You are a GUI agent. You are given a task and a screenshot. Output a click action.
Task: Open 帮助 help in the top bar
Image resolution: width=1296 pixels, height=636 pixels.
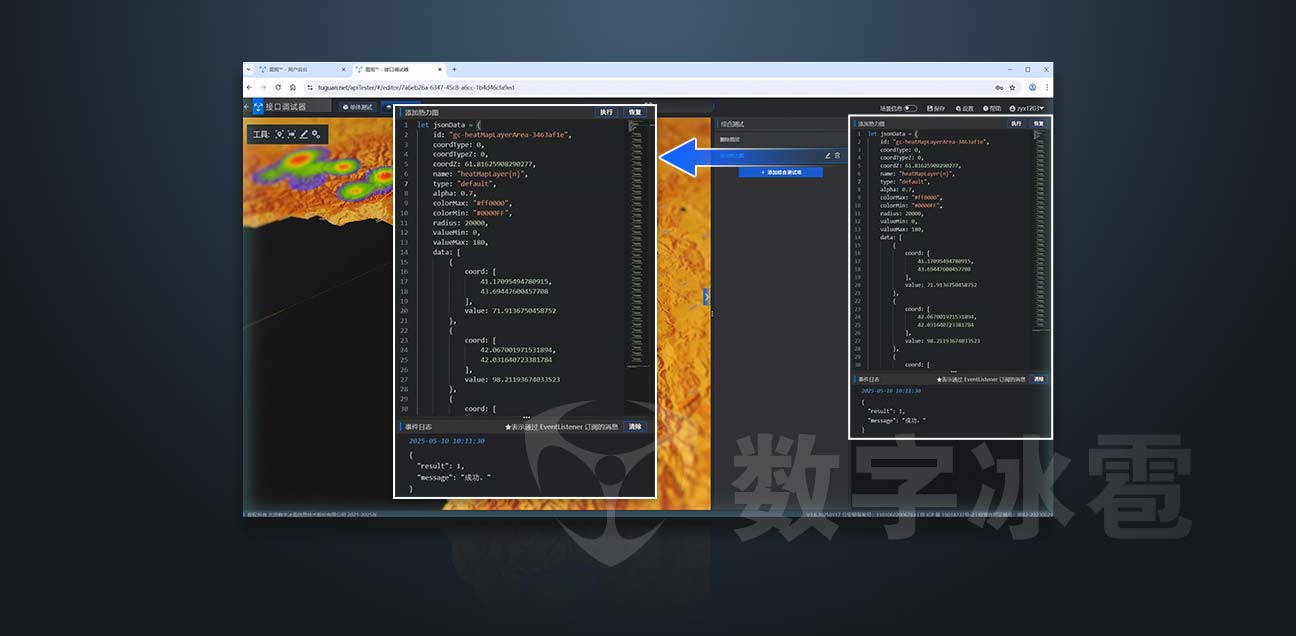[992, 108]
